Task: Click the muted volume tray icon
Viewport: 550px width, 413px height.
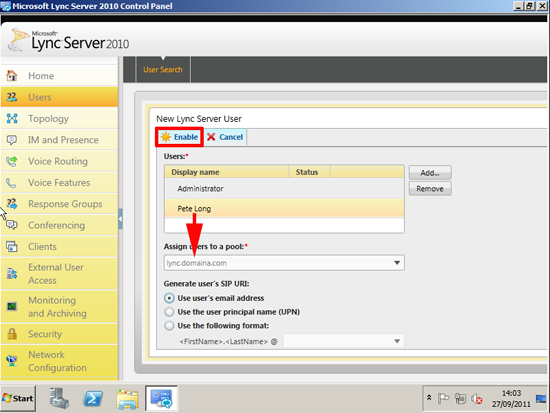Action: [x=477, y=399]
